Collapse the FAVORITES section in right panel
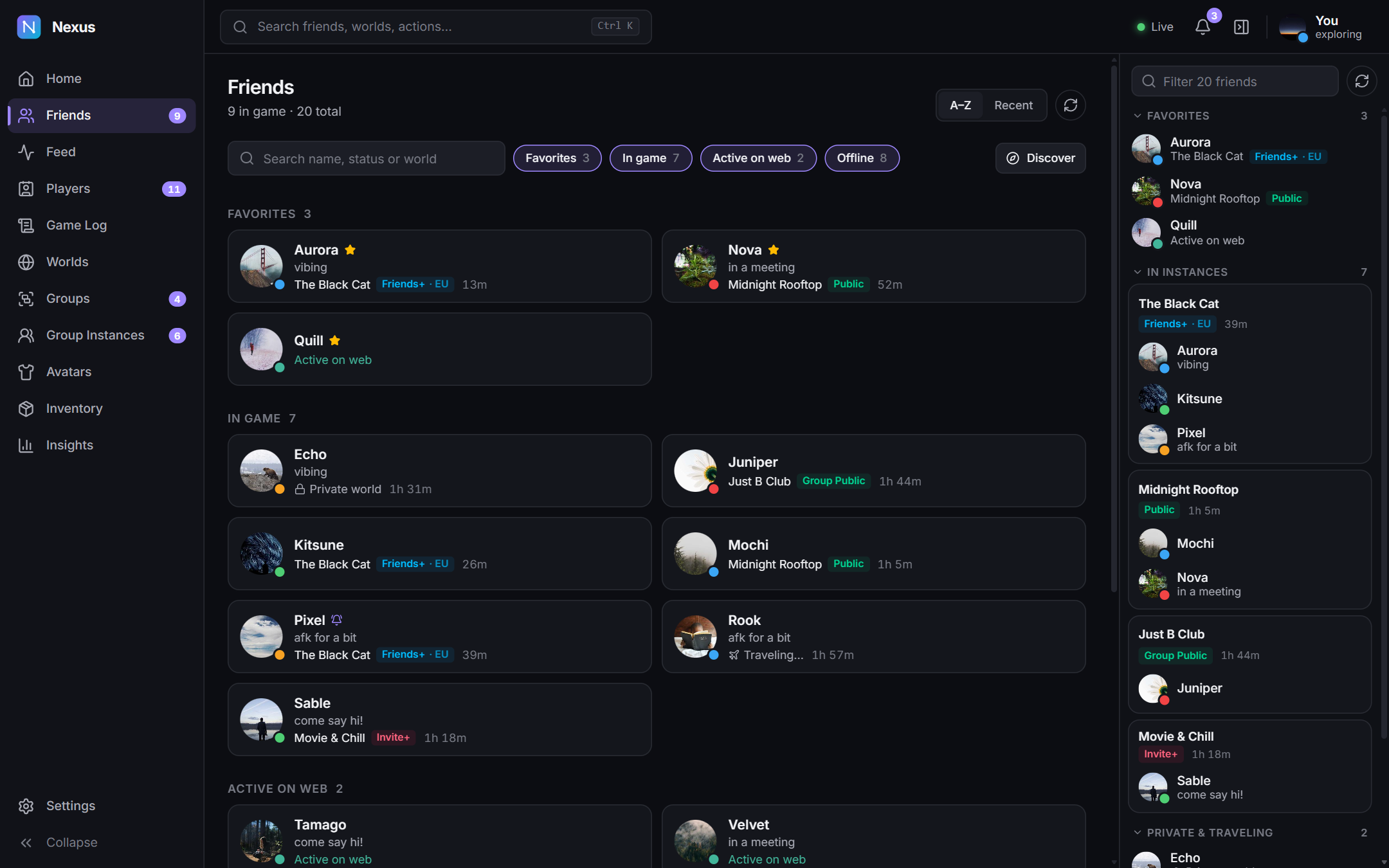The image size is (1389, 868). pos(1250,116)
